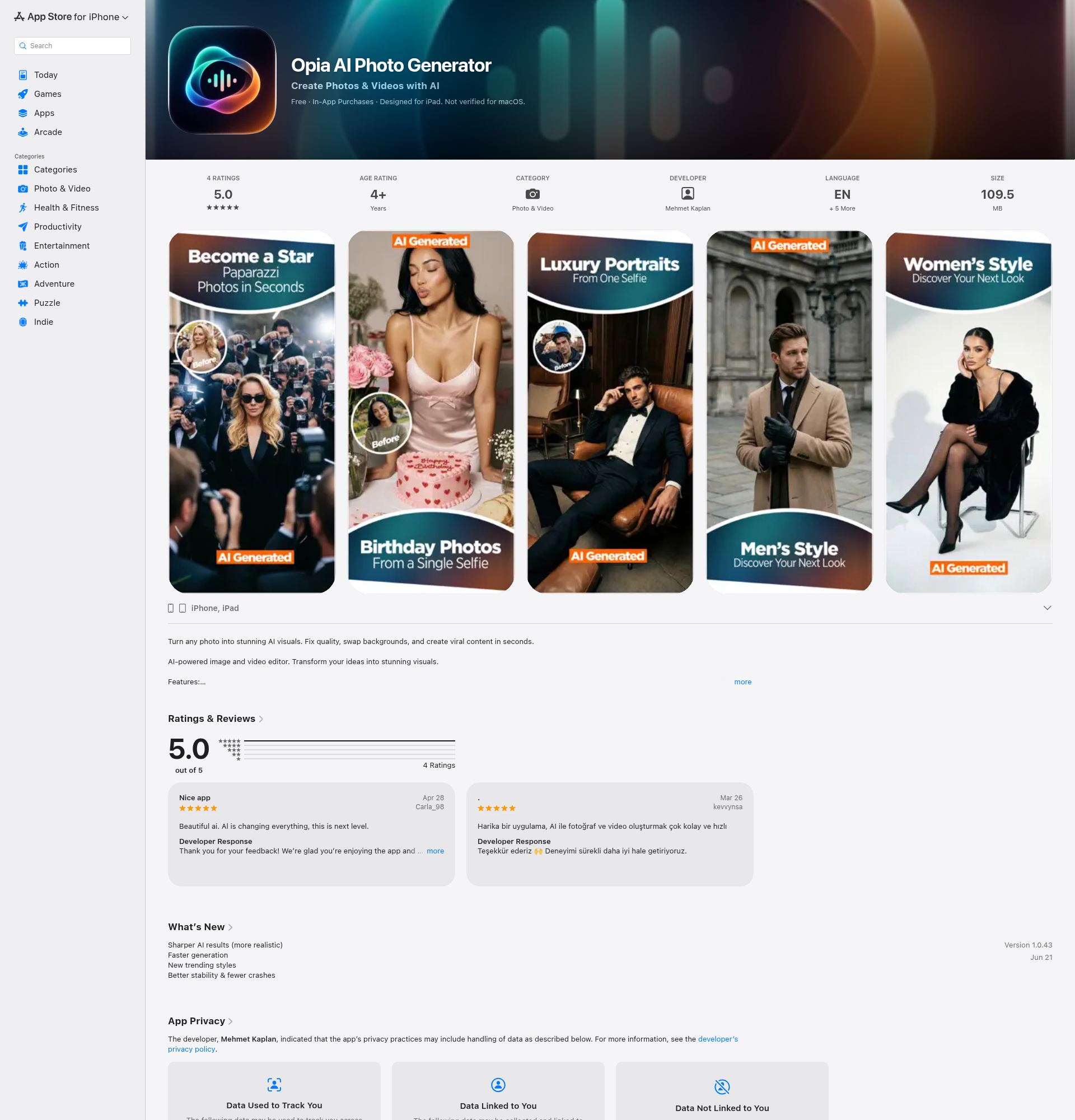Screen dimensions: 1075x1120
Task: Expand developer response with more link
Action: click(x=435, y=851)
